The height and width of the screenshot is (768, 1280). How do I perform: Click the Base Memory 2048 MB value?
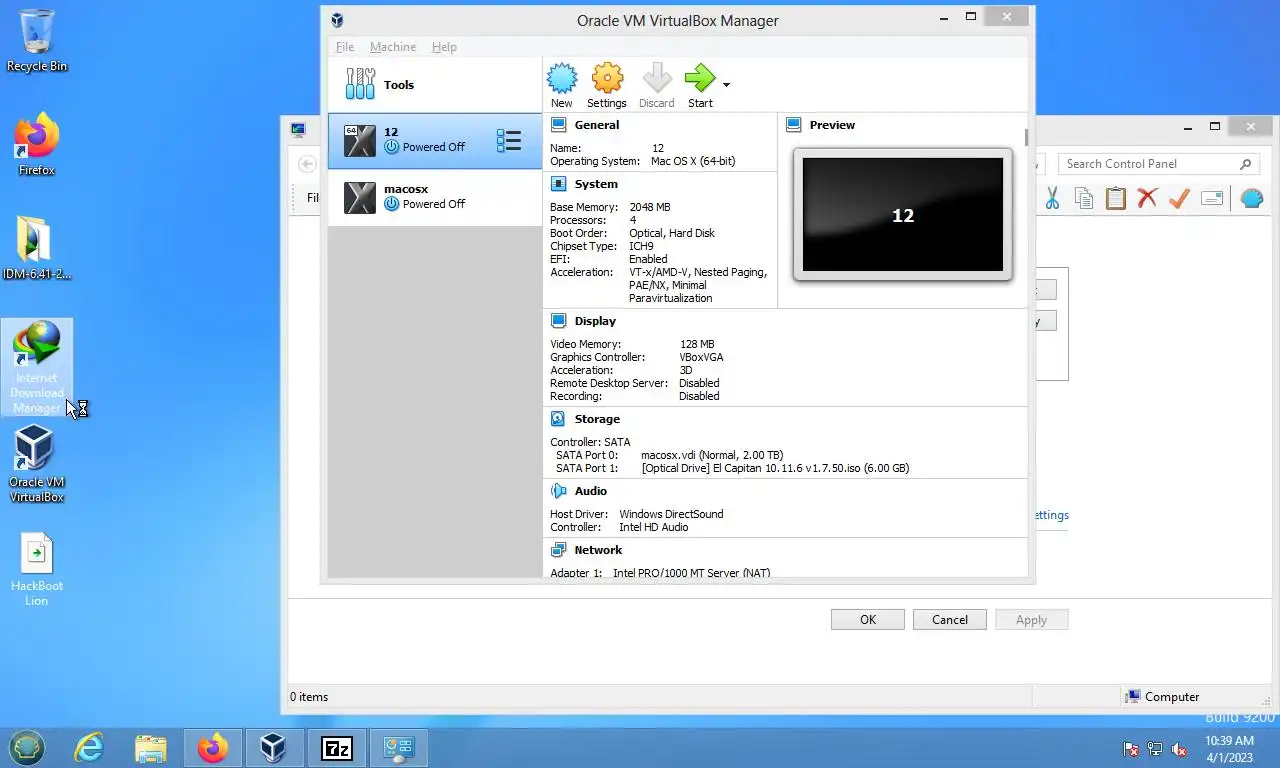(x=650, y=207)
